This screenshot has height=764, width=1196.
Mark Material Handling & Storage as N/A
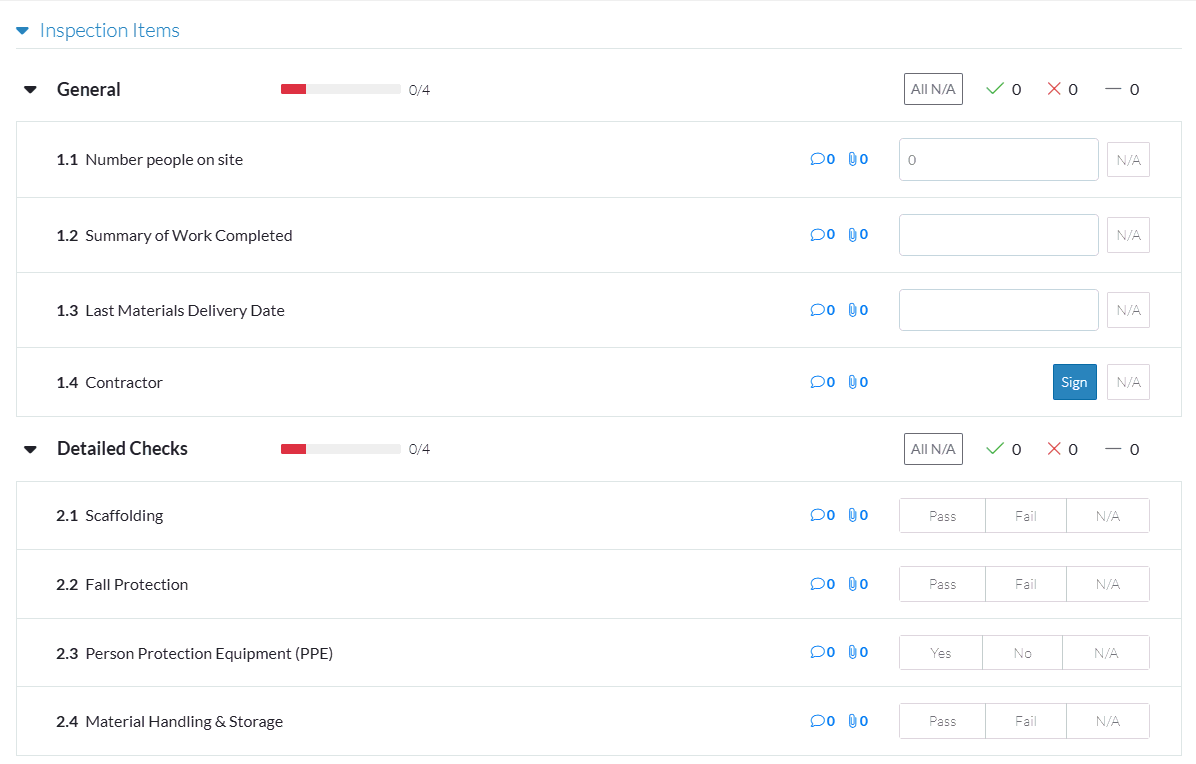pos(1107,721)
